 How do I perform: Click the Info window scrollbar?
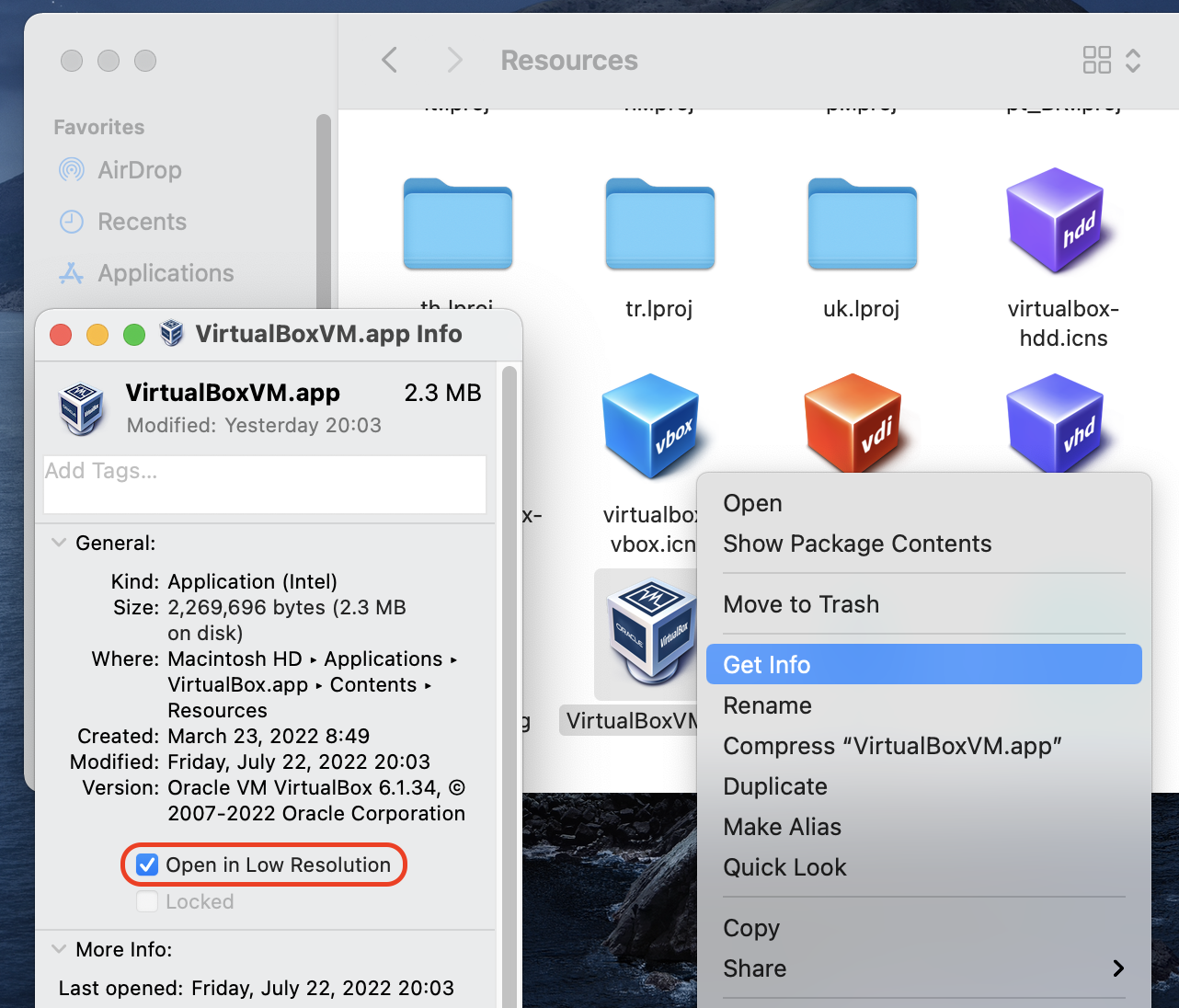(509, 685)
